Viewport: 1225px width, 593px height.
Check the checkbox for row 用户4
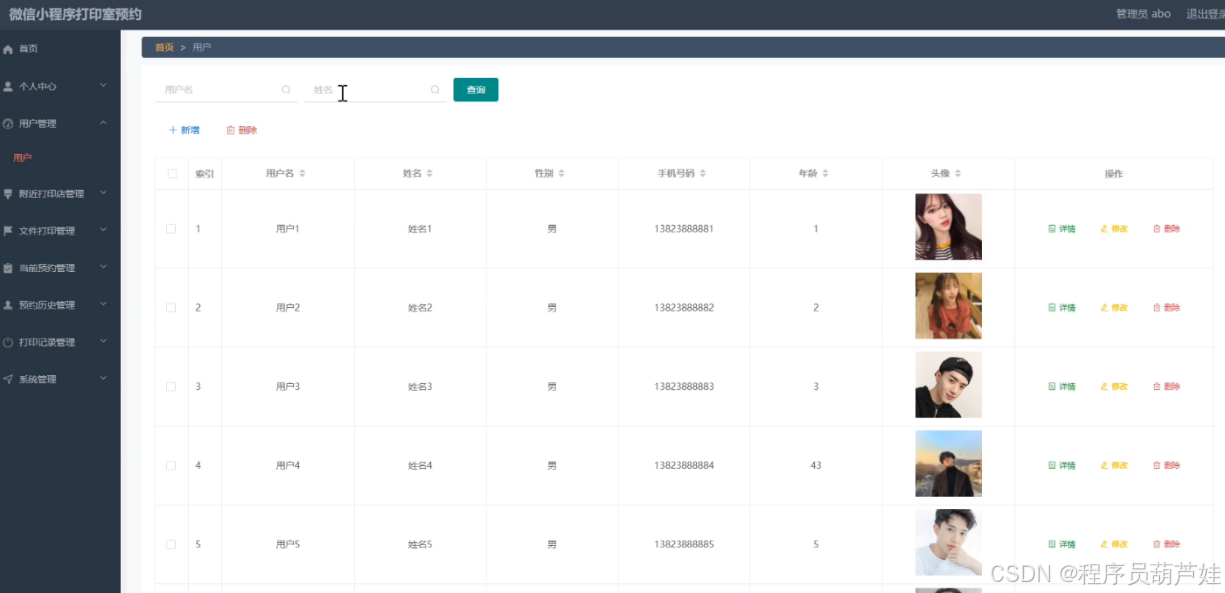[171, 466]
